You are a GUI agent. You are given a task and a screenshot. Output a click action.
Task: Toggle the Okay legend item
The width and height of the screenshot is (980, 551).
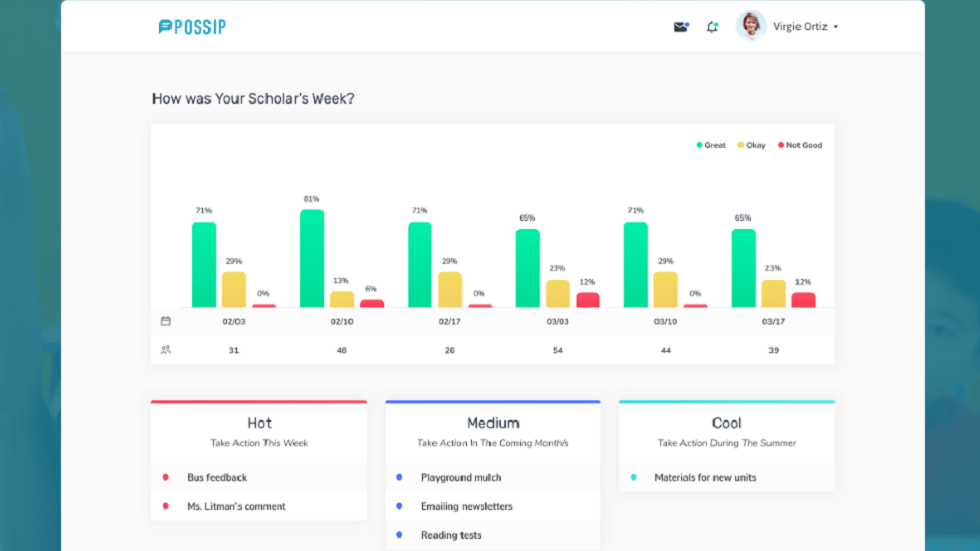coord(751,145)
